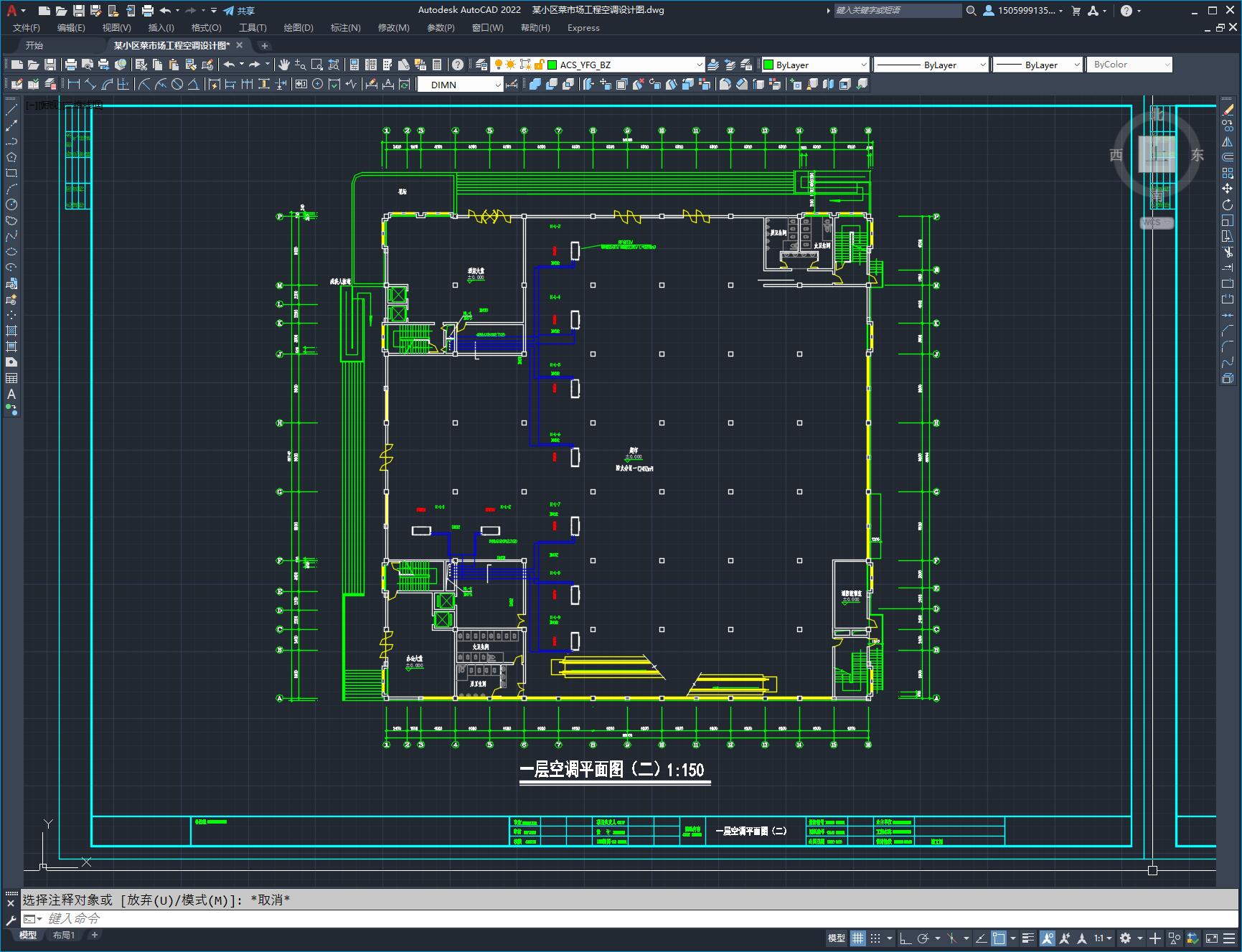This screenshot has height=952, width=1242.
Task: Click the Undo arrow in quick access toolbar
Action: click(x=166, y=11)
